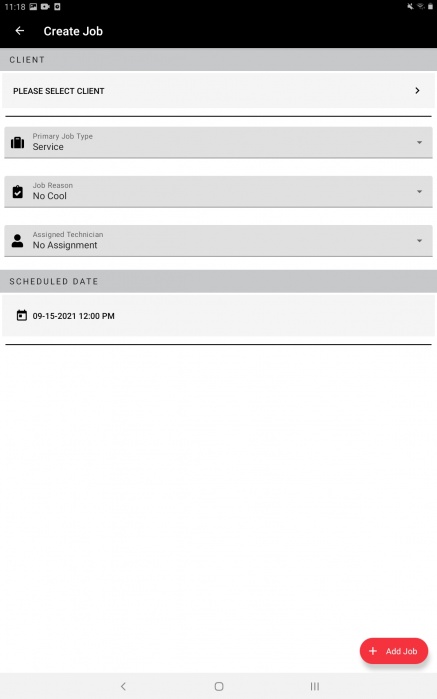Choose the No Assignment technician field
Screen dimensions: 437x699
[218, 241]
